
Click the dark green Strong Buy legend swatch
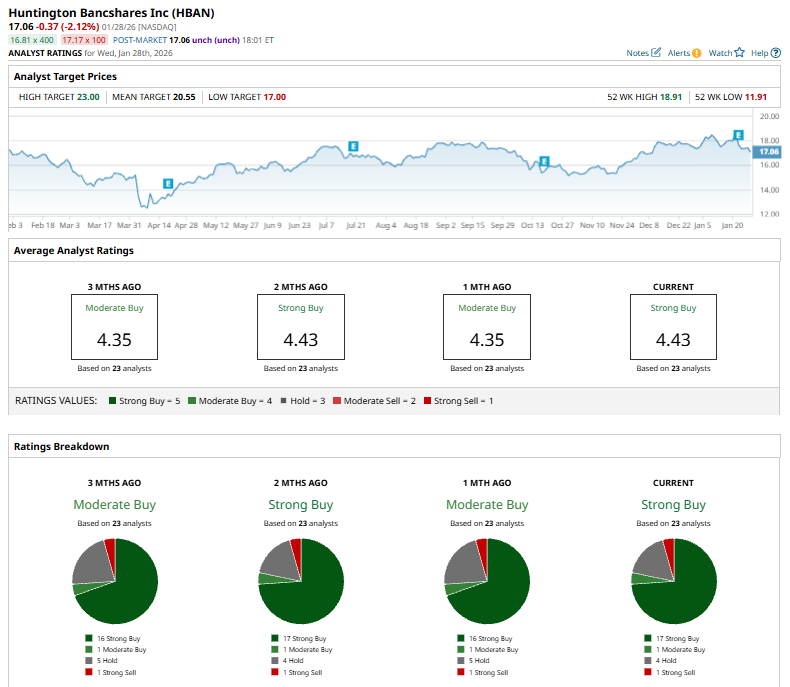coord(113,401)
